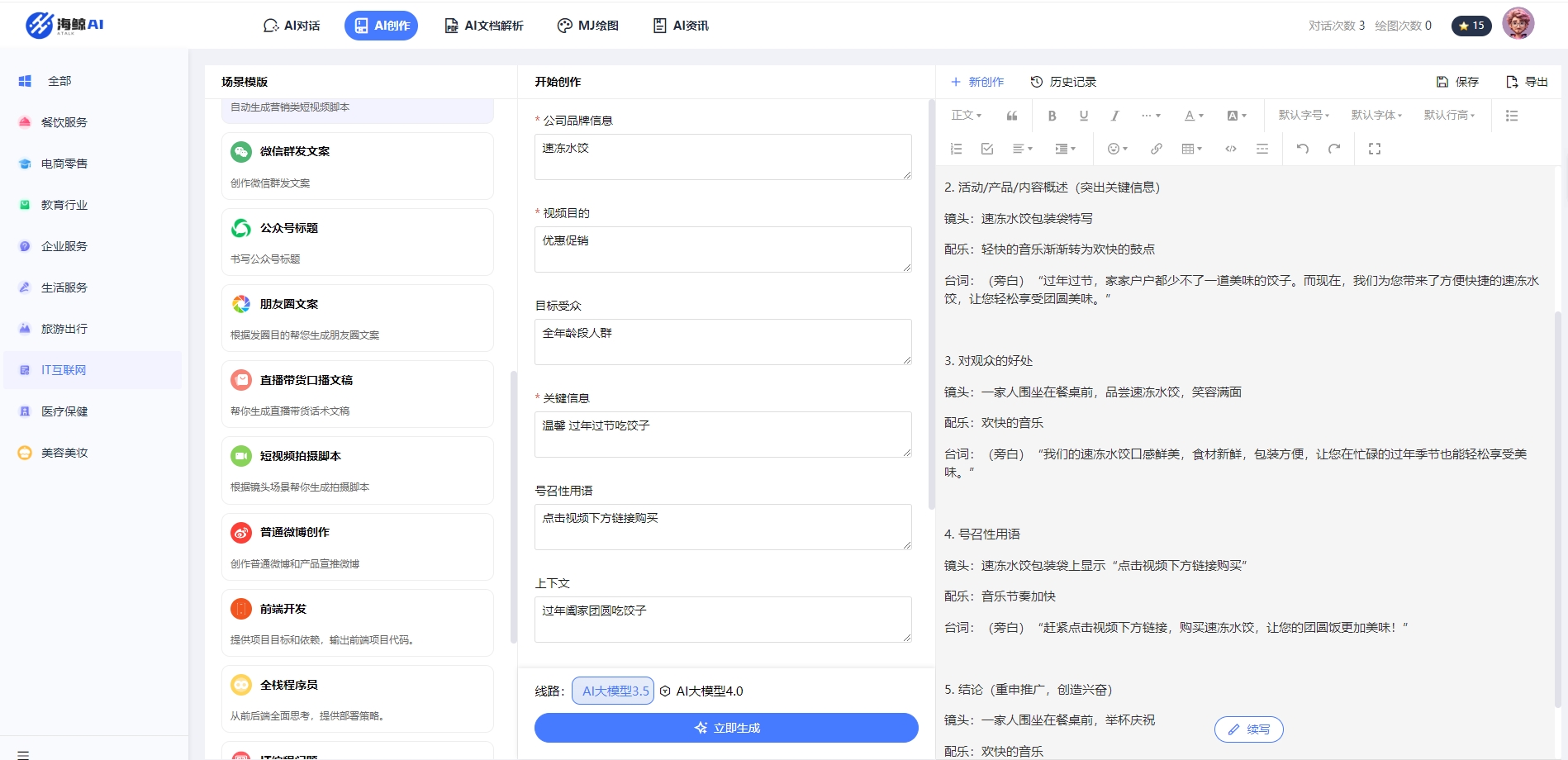
Task: Choose the 前端开发 template
Action: tap(357, 623)
